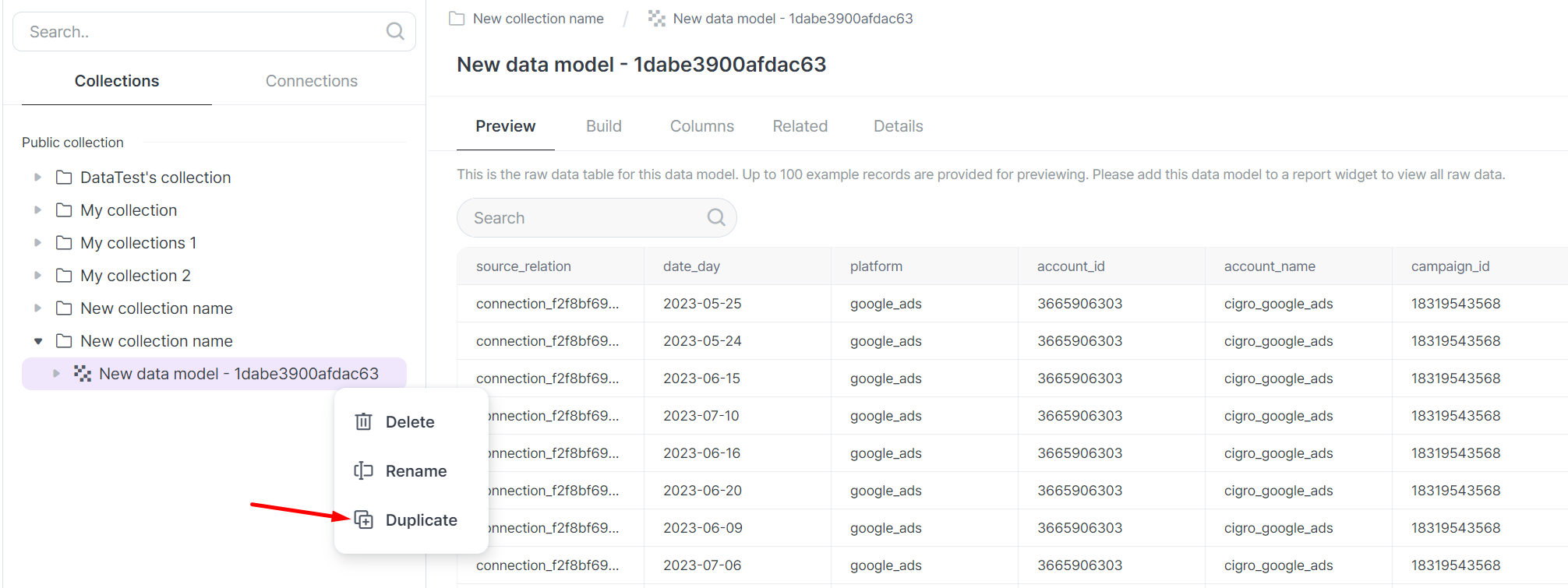The height and width of the screenshot is (588, 1568).
Task: Select My collections 1 in tree
Action: click(x=138, y=243)
